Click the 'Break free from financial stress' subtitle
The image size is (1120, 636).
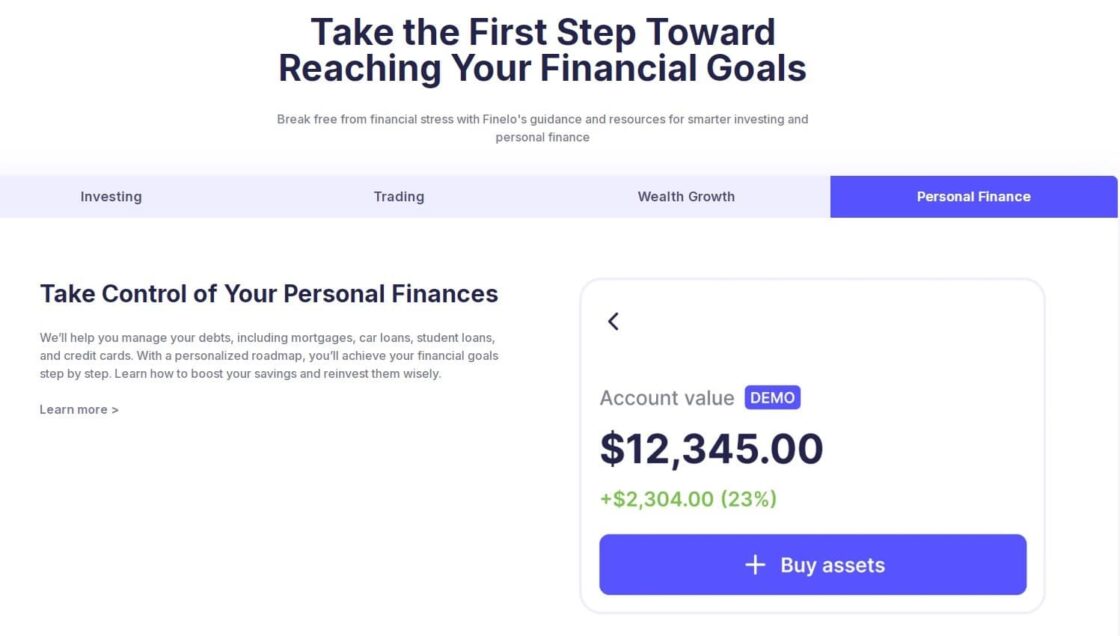(x=542, y=119)
